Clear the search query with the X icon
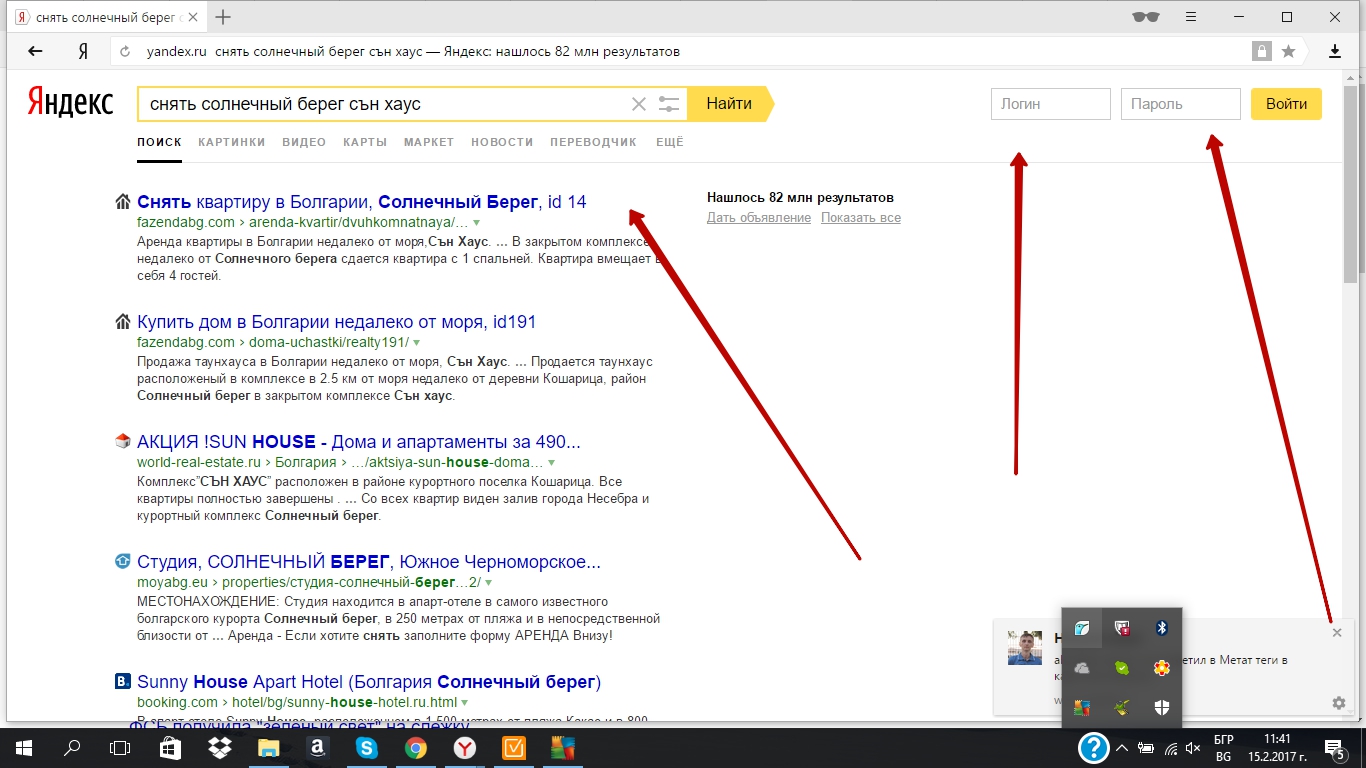The height and width of the screenshot is (768, 1366). tap(639, 104)
